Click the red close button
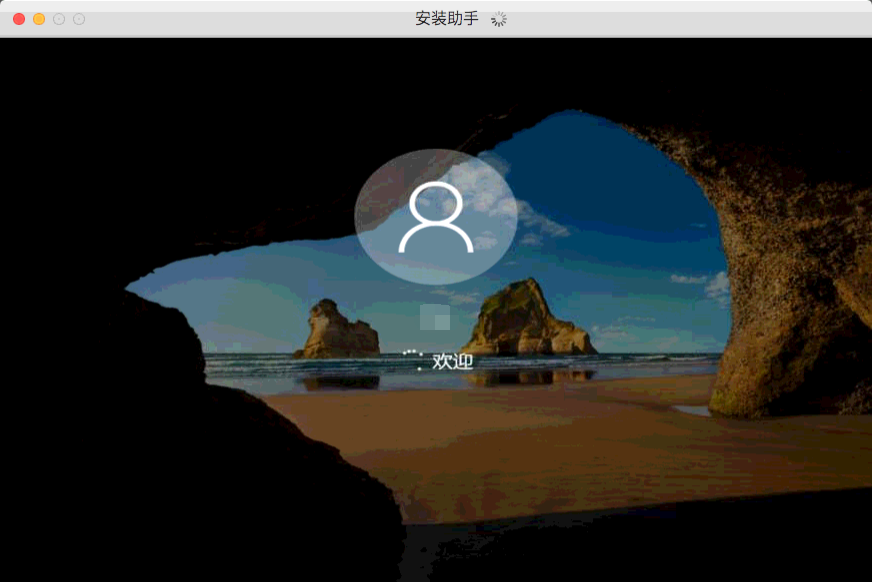 pyautogui.click(x=17, y=18)
